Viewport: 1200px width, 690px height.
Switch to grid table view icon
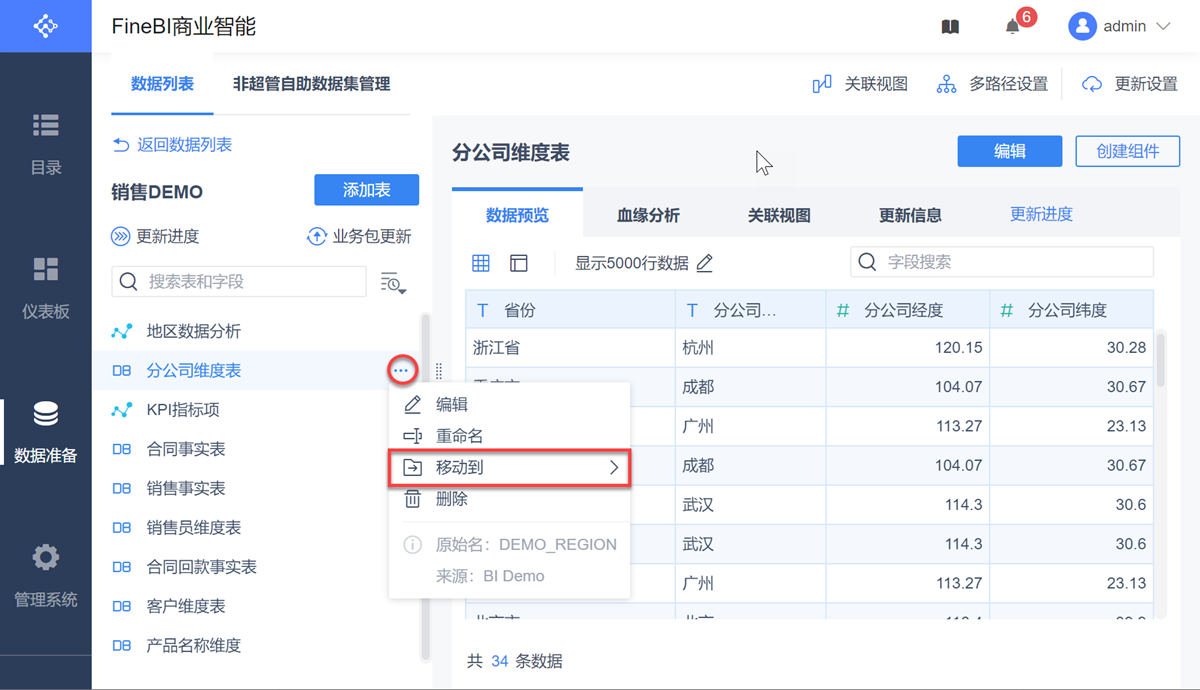point(481,263)
